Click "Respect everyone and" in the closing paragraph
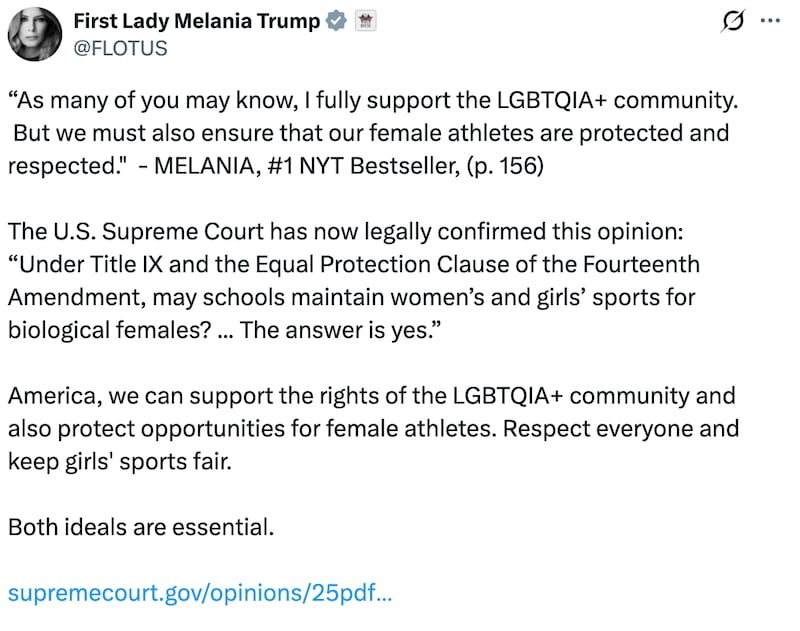800x631 pixels. pyautogui.click(x=621, y=429)
